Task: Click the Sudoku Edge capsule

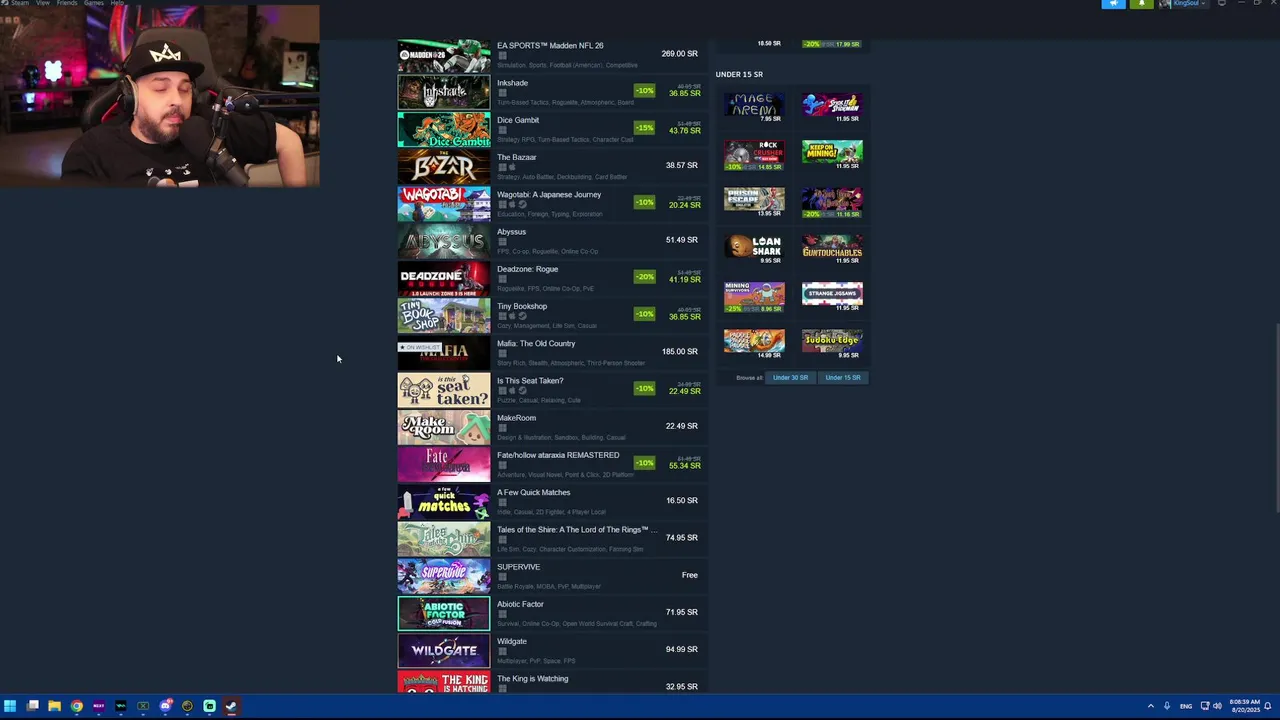Action: pyautogui.click(x=832, y=344)
